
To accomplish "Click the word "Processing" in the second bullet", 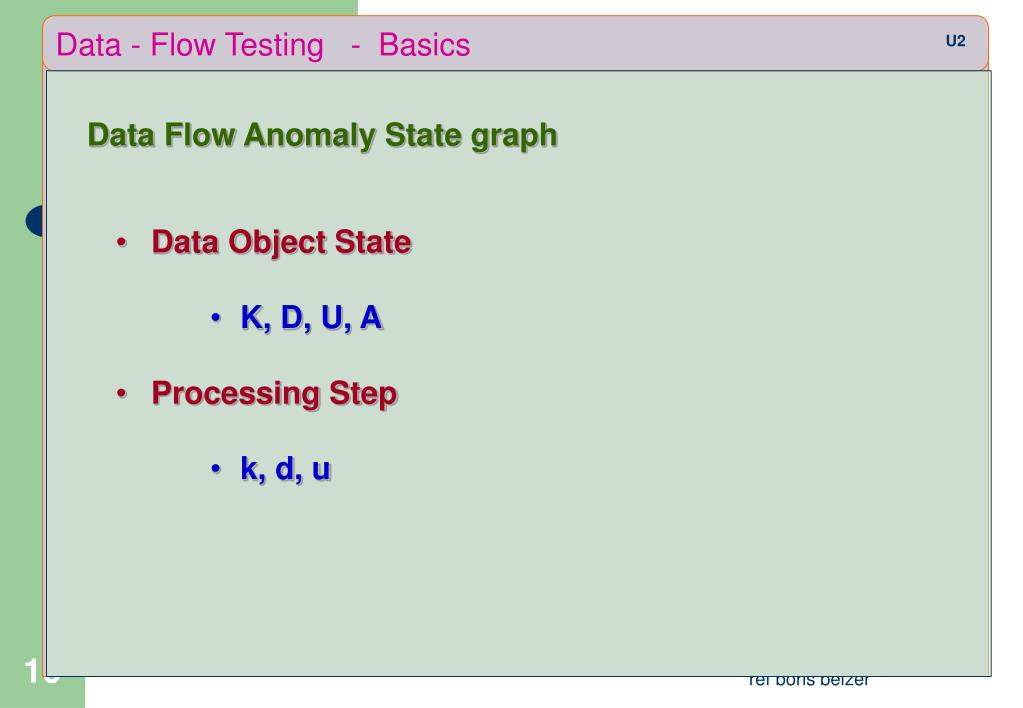I will point(234,393).
